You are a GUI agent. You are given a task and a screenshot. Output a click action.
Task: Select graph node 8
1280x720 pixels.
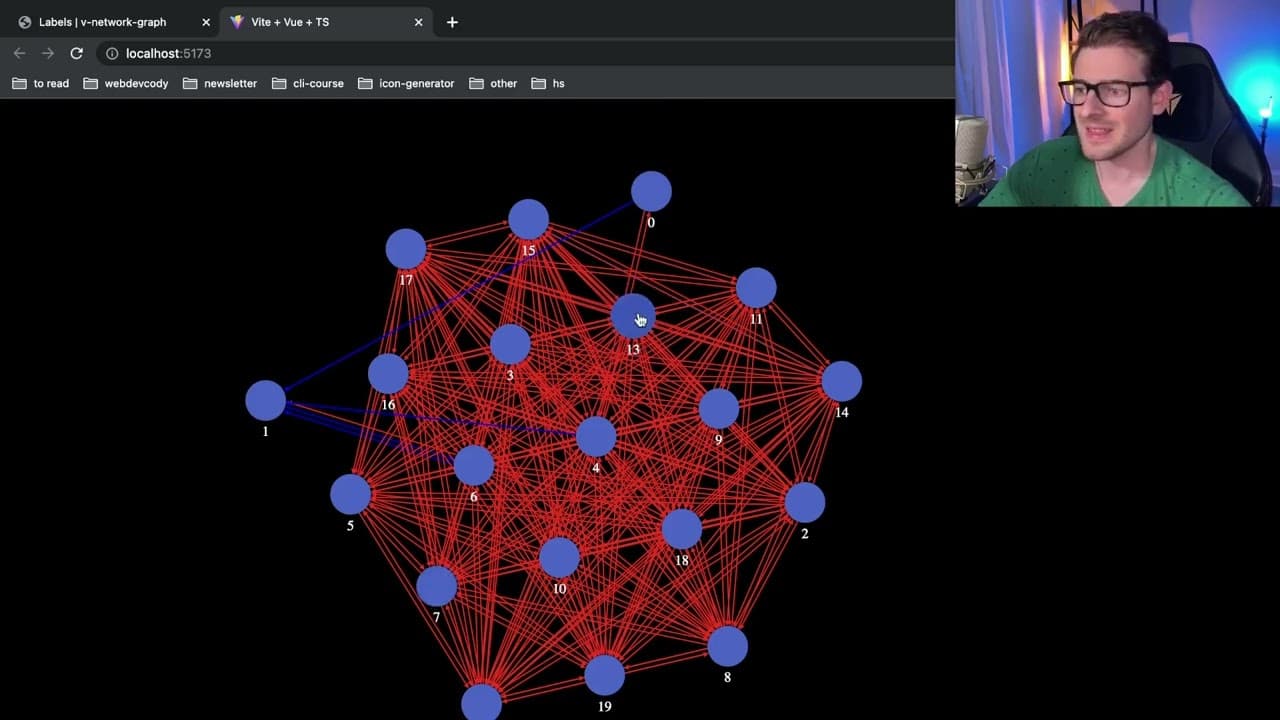[727, 646]
